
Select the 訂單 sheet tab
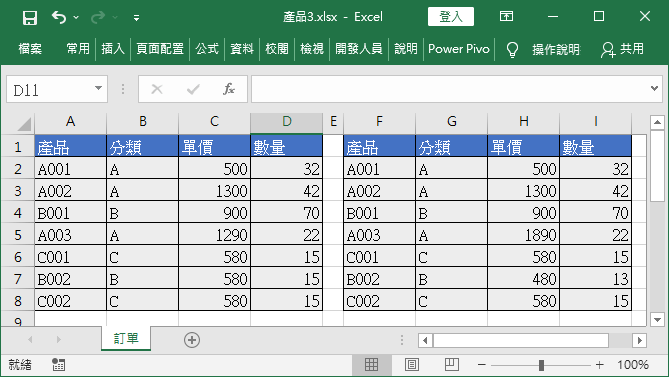(126, 339)
